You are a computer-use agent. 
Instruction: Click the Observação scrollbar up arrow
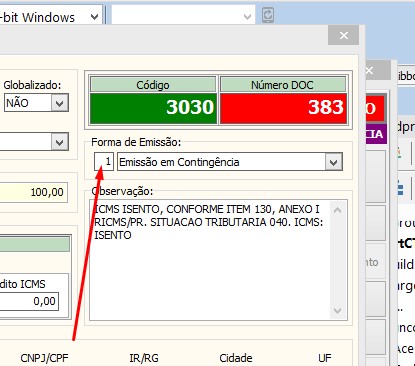[x=337, y=210]
